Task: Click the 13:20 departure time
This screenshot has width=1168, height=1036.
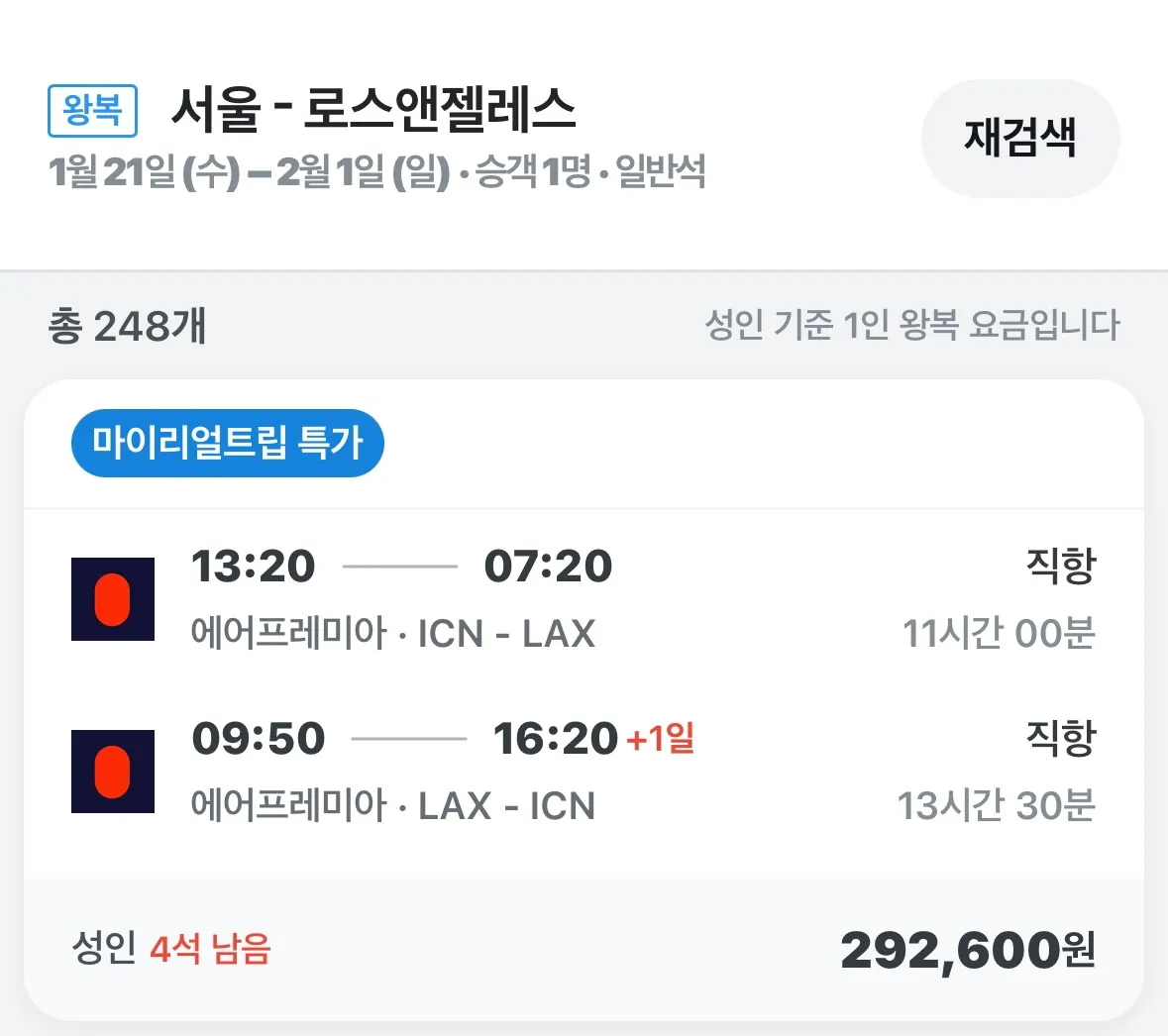Action: pos(253,566)
